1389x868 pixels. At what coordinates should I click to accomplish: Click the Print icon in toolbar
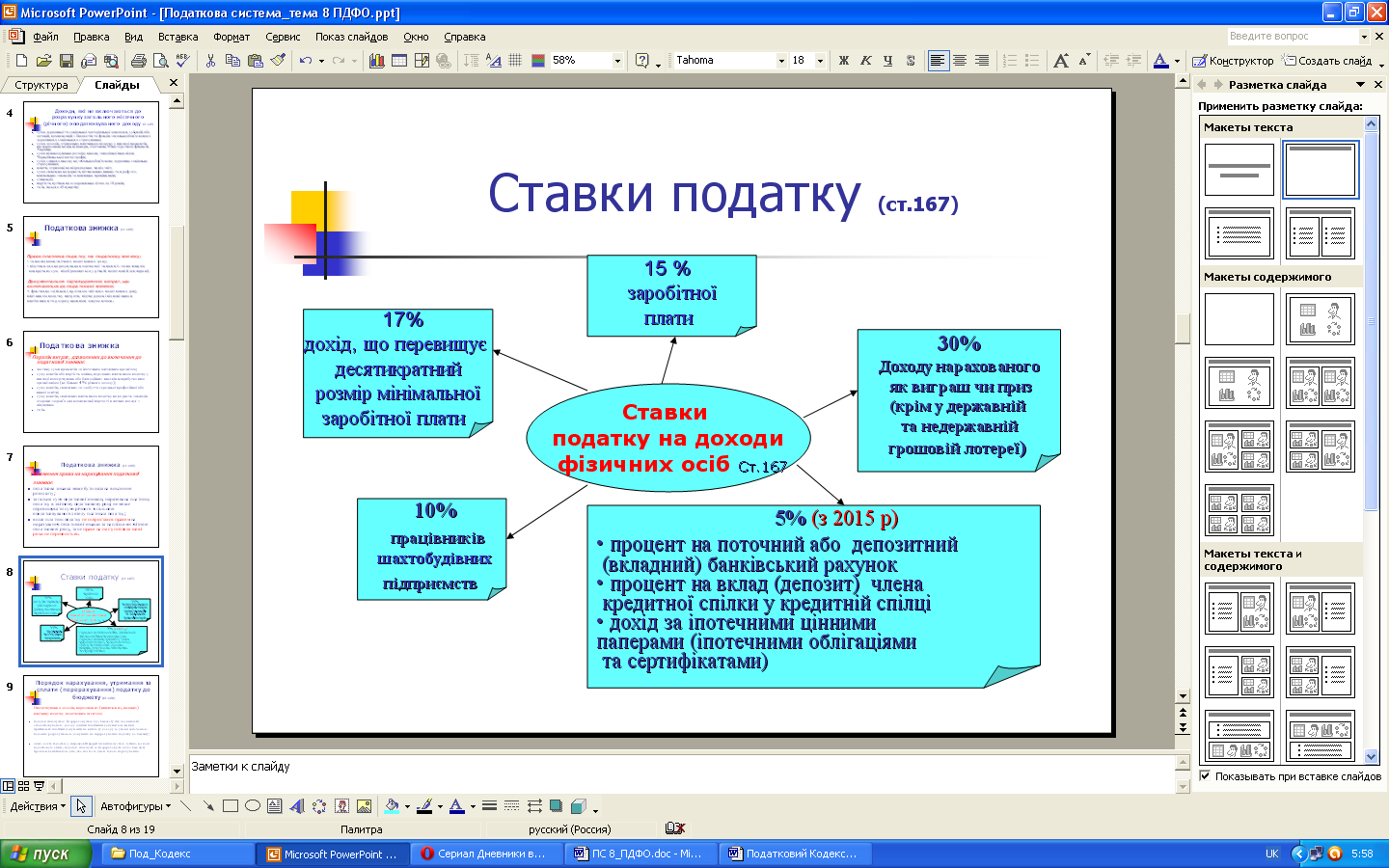(x=138, y=60)
